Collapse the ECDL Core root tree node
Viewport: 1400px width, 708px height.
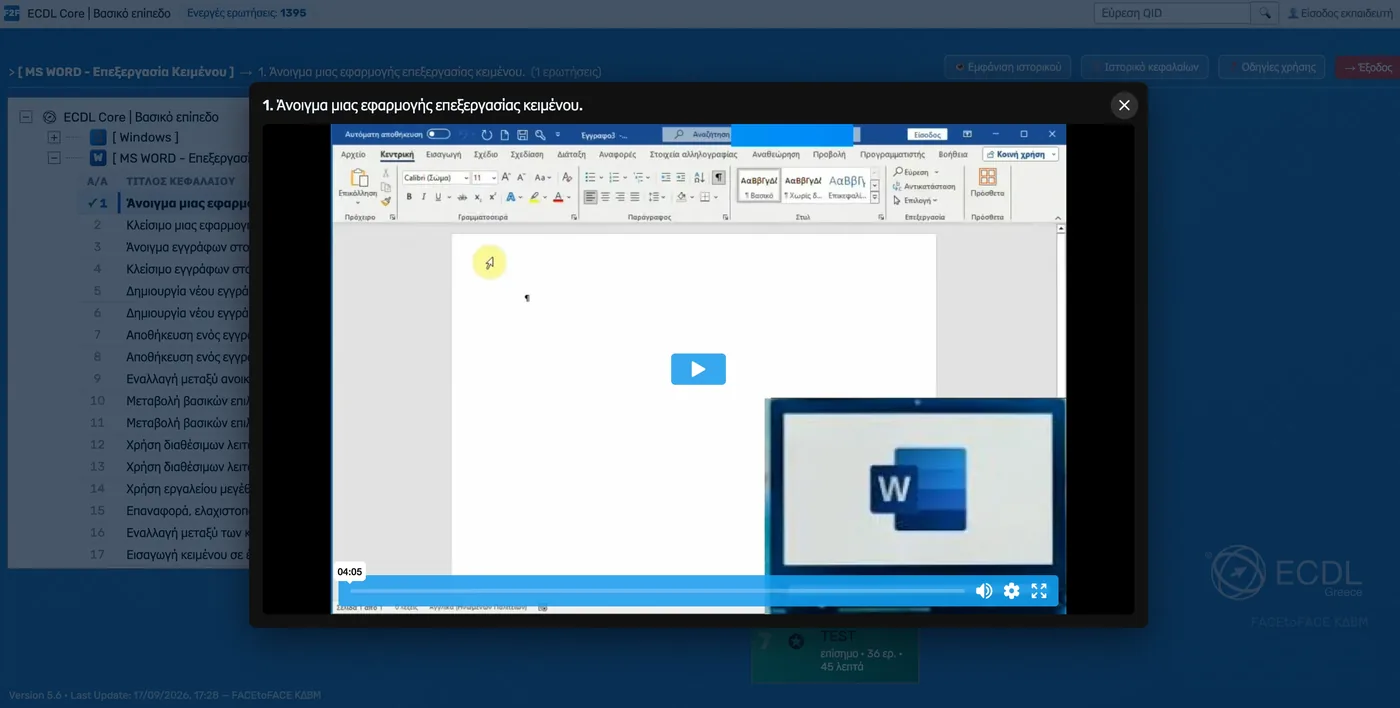[26, 117]
